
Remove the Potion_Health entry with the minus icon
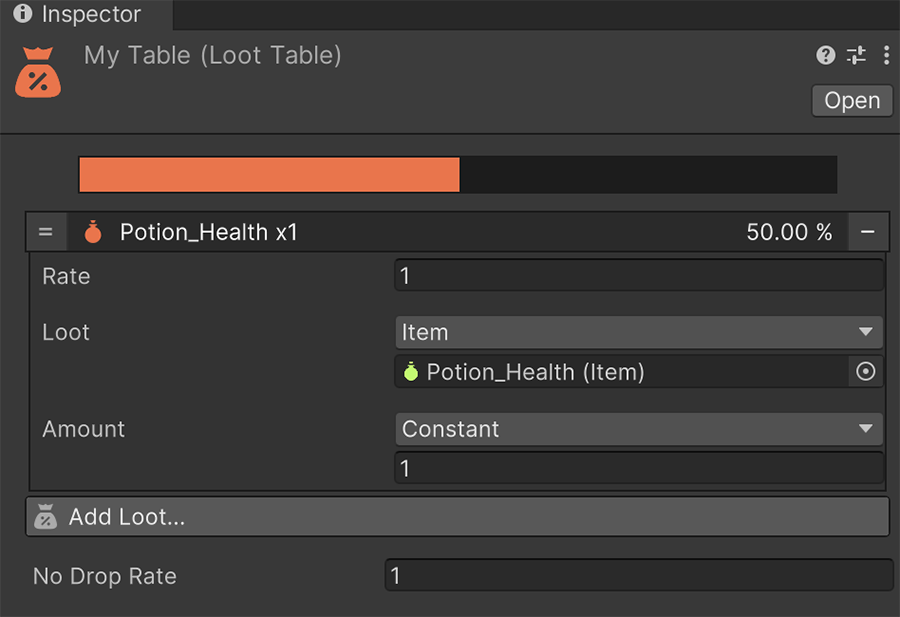coord(869,231)
